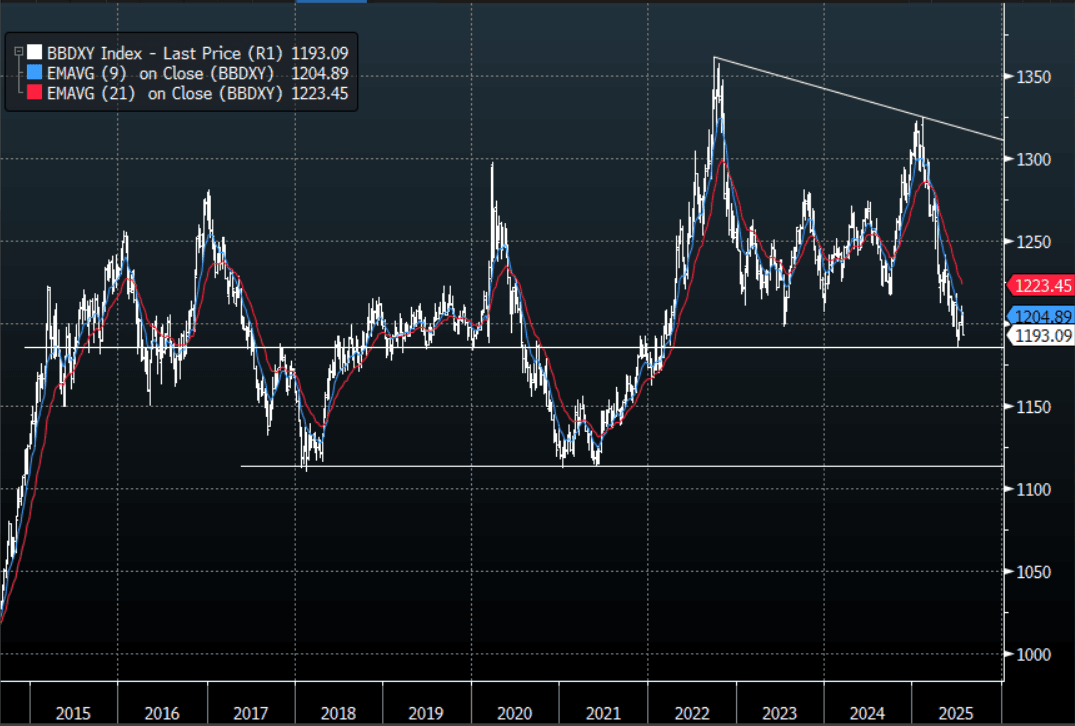The image size is (1075, 726).
Task: Click the 2022 label on time axis
Action: pos(691,713)
